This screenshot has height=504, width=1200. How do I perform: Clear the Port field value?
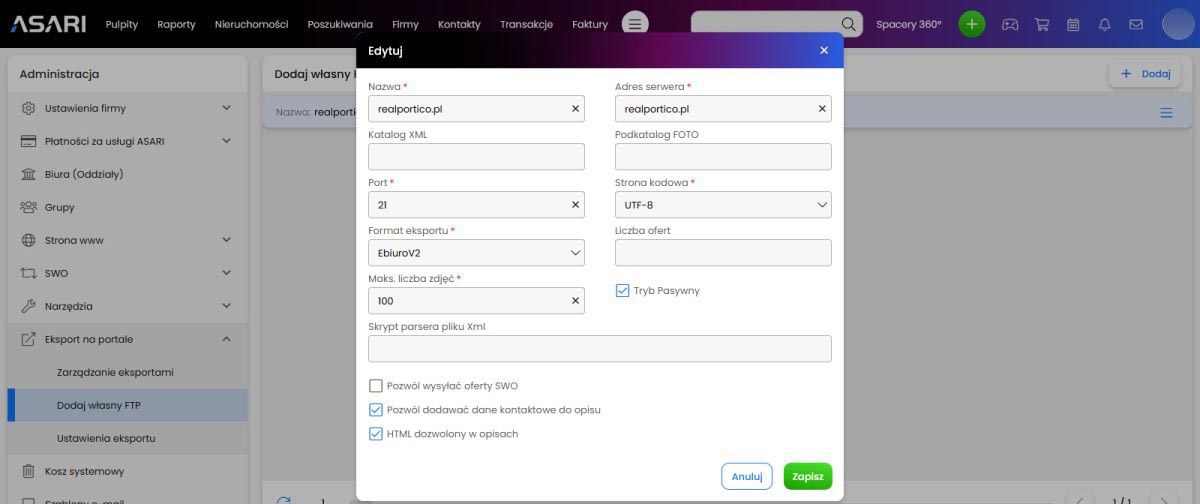click(575, 205)
